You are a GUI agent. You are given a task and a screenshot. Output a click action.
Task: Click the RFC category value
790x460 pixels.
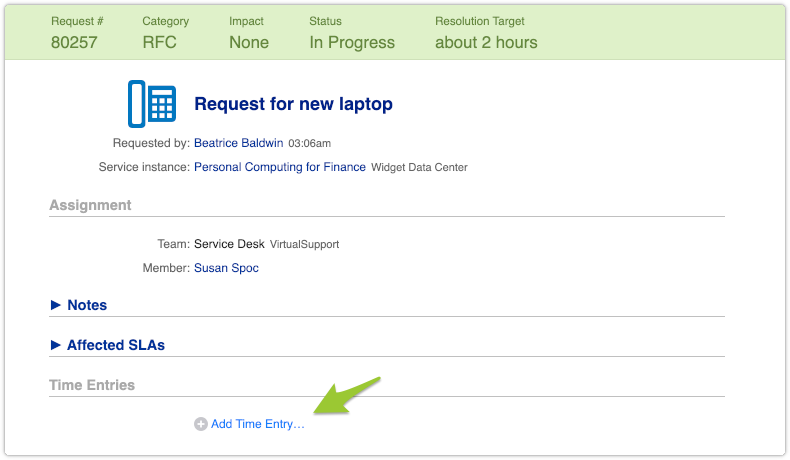click(x=159, y=42)
